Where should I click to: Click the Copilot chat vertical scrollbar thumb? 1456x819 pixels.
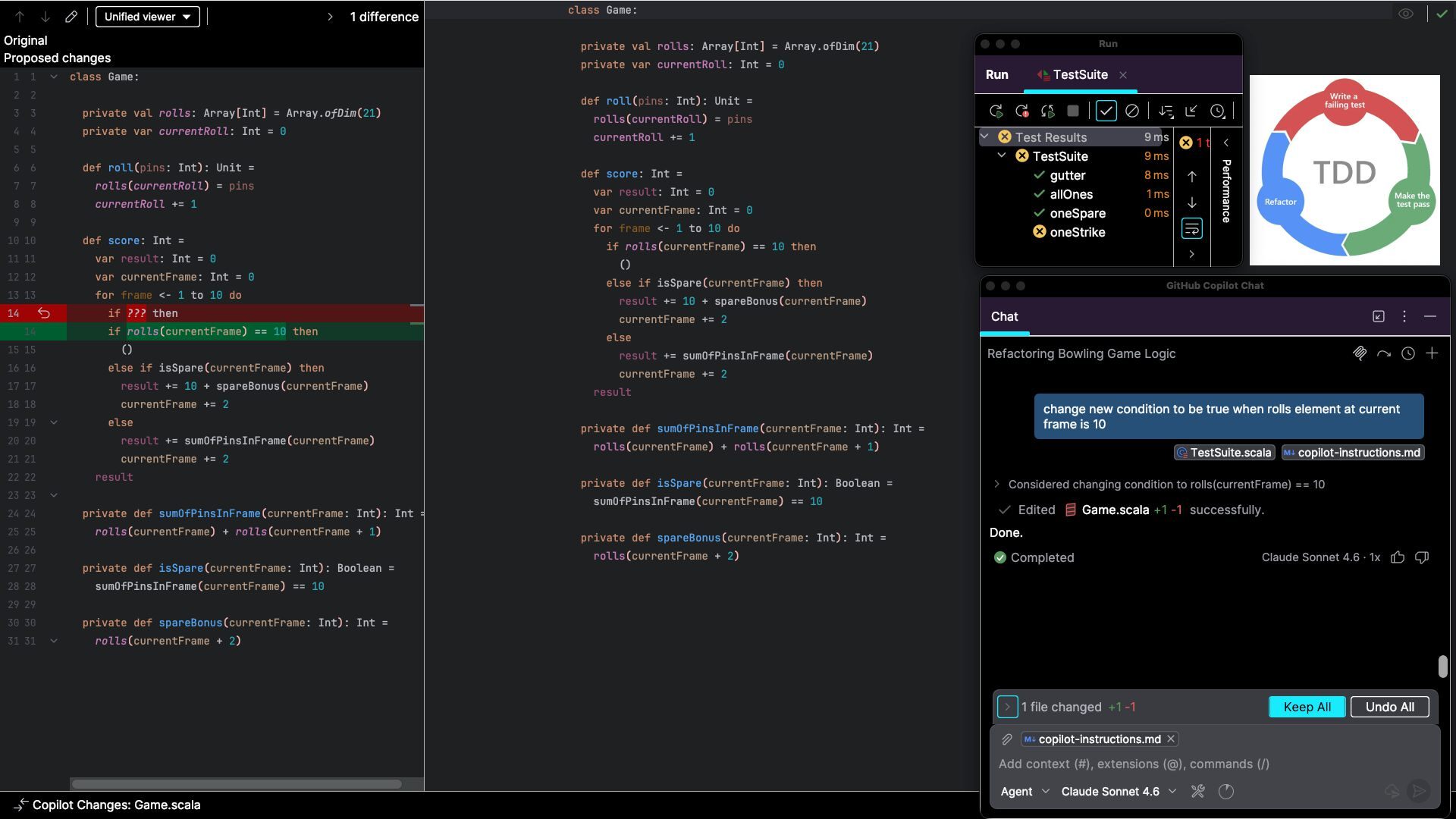point(1442,667)
